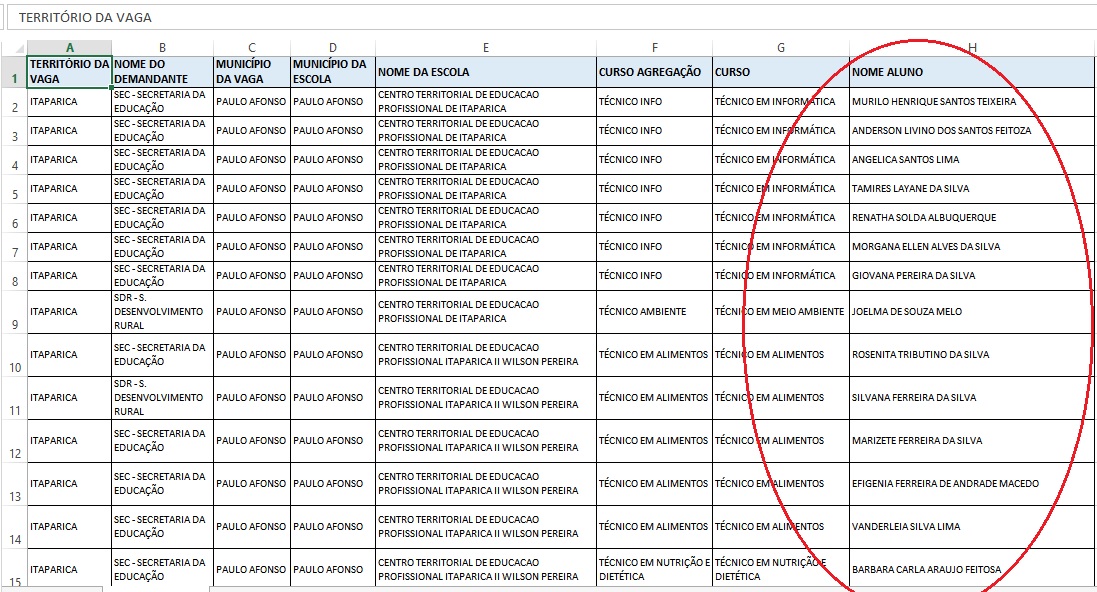1097x592 pixels.
Task: Select column A header
Action: click(x=69, y=48)
